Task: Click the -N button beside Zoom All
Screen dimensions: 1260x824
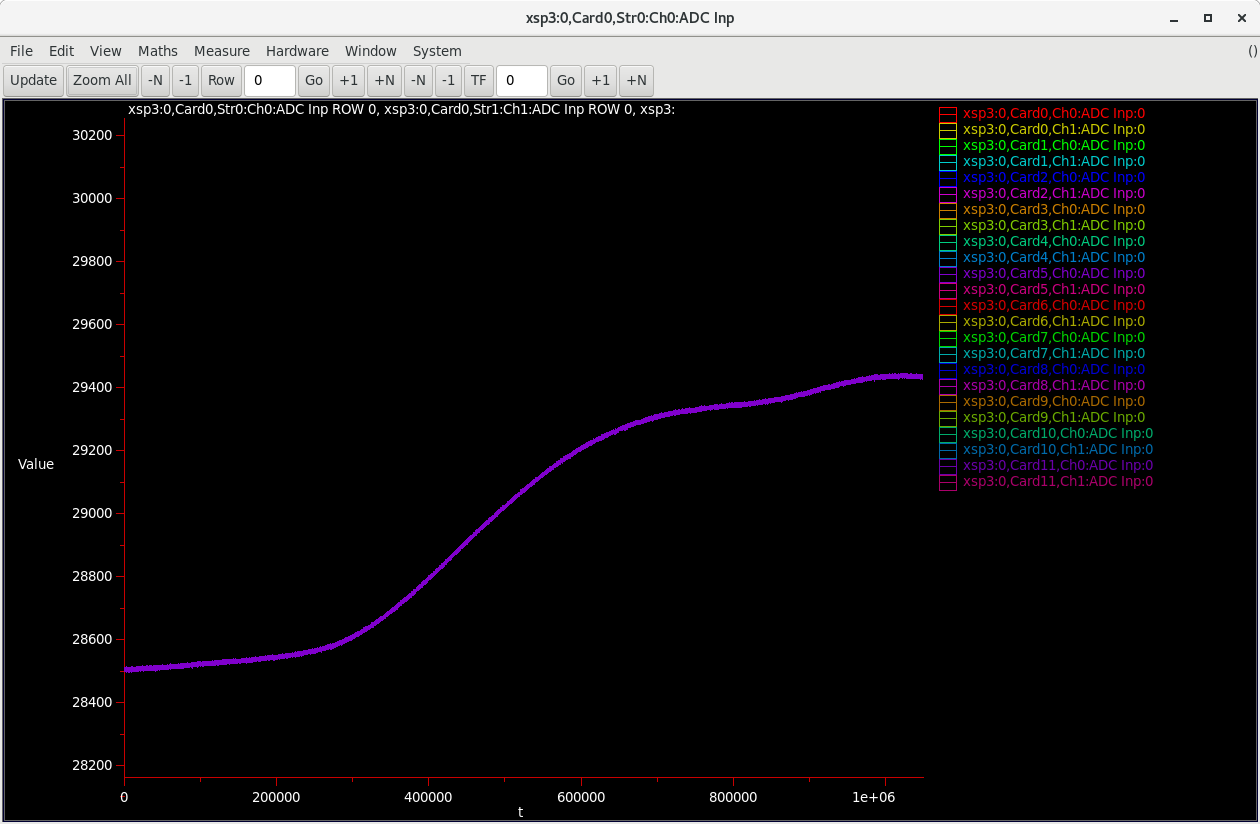Action: pyautogui.click(x=155, y=81)
